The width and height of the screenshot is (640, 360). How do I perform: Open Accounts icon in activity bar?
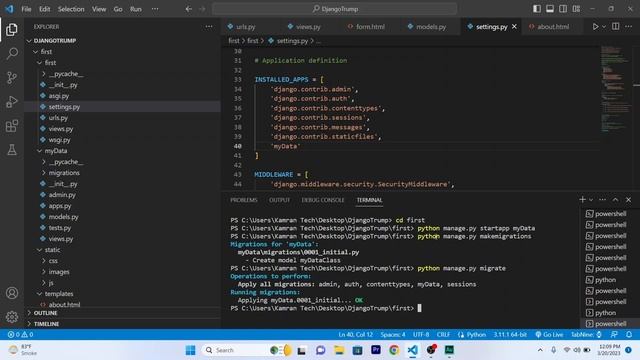pos(12,293)
